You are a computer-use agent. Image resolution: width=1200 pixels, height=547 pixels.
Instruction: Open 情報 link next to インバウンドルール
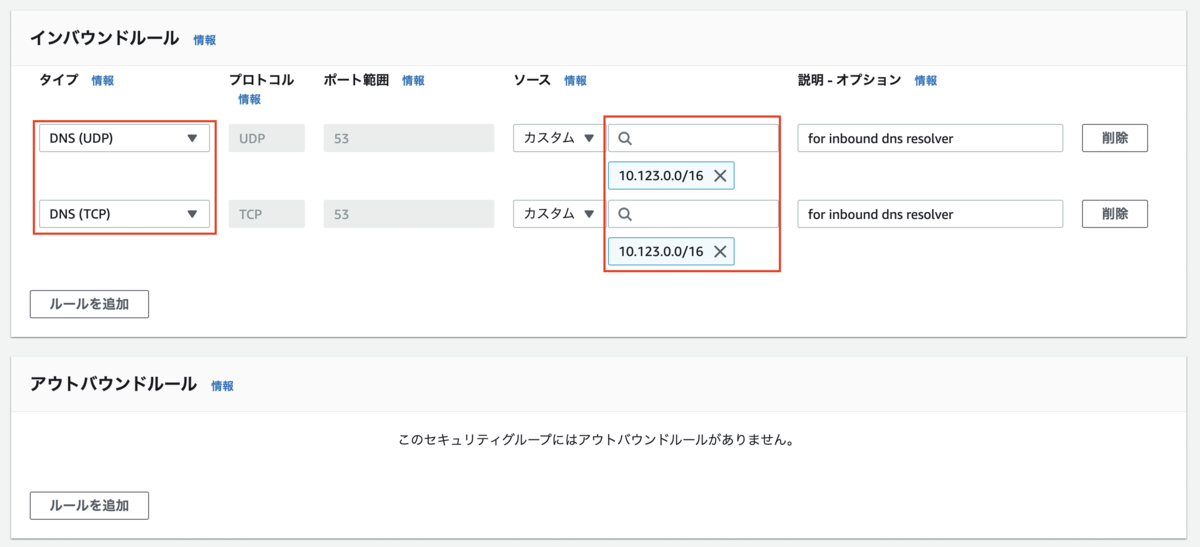204,40
